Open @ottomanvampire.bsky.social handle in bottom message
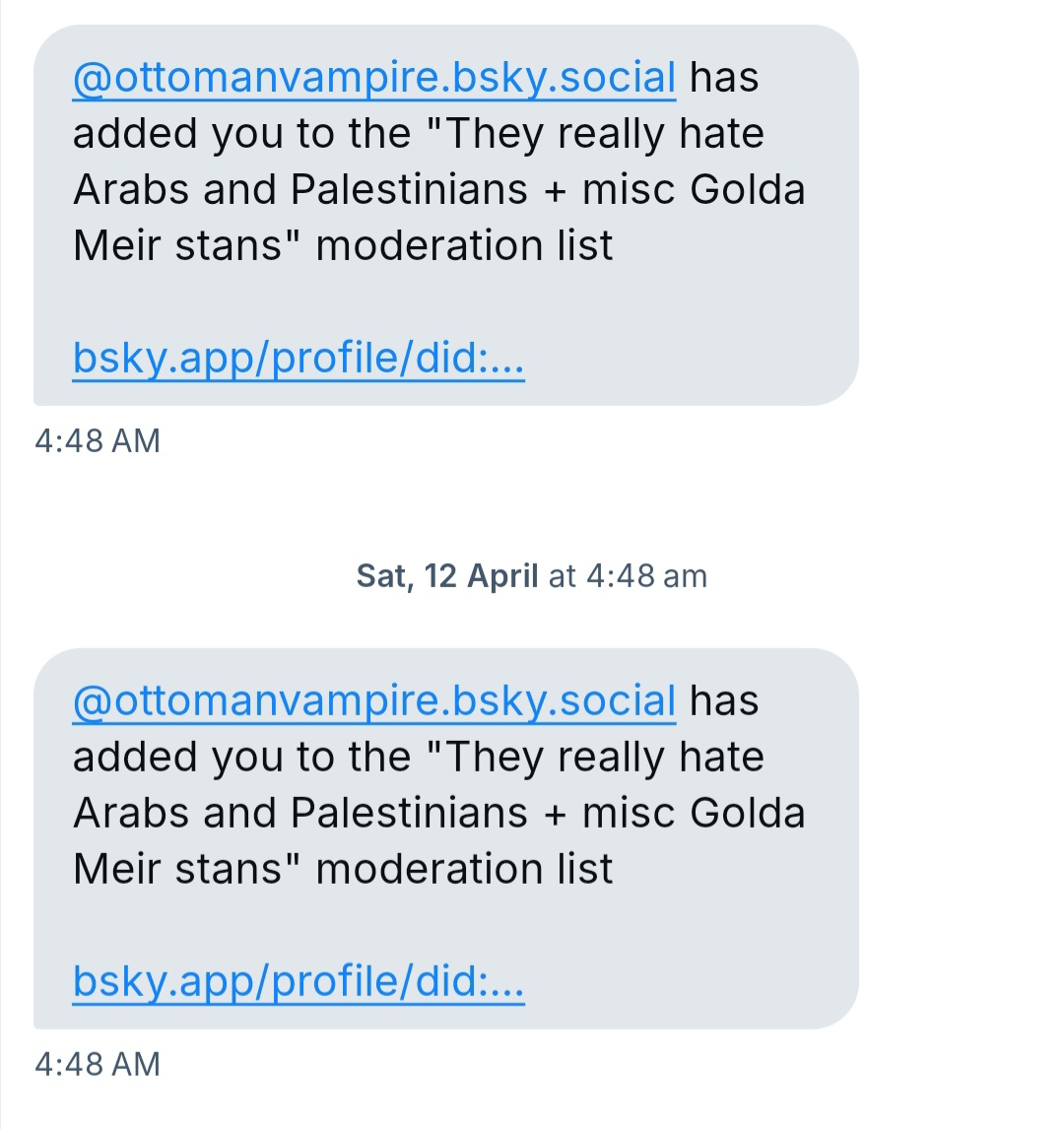This screenshot has width=1064, height=1129. click(x=374, y=700)
